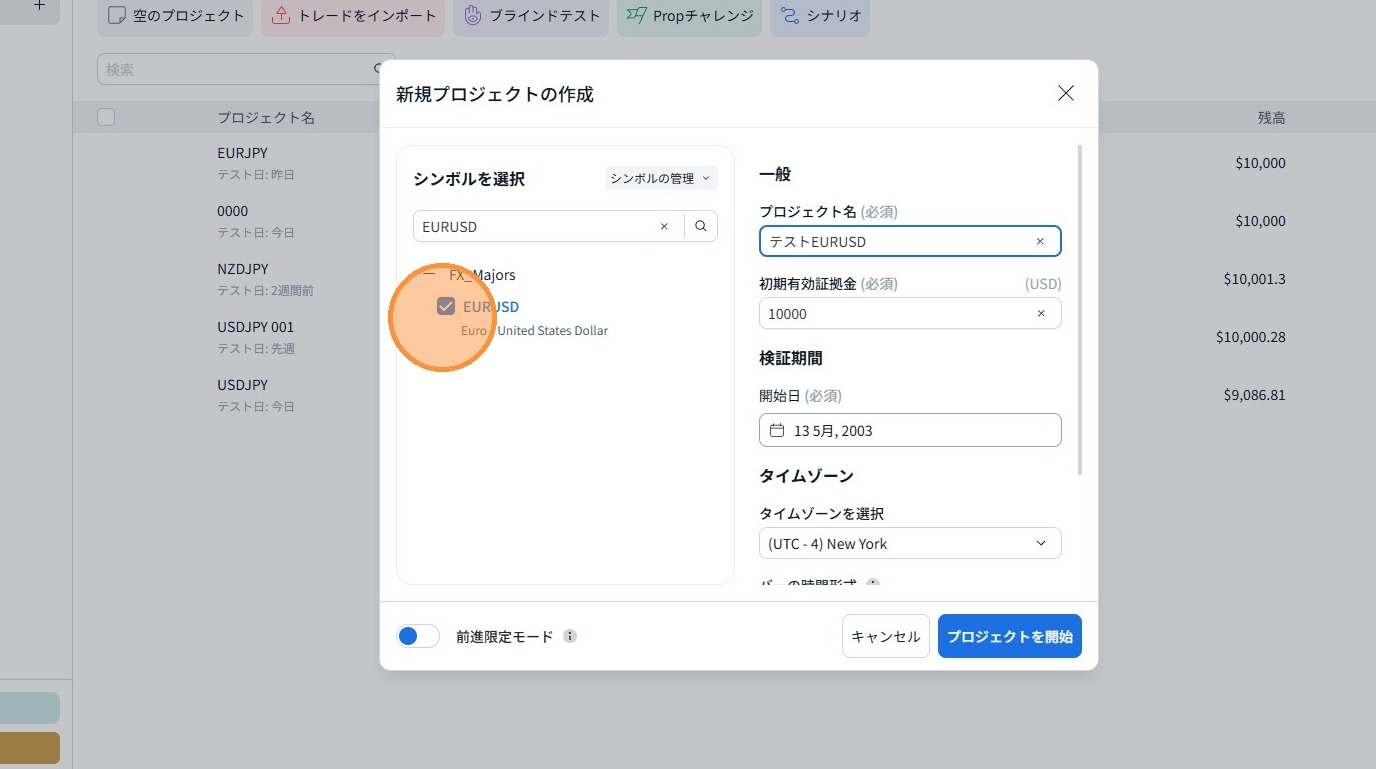
Task: Click the 残高 column header
Action: coord(1271,117)
